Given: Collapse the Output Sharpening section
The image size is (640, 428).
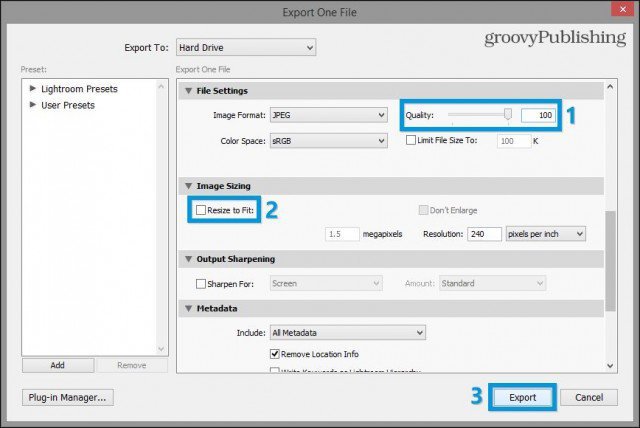Looking at the screenshot, I should coord(188,259).
